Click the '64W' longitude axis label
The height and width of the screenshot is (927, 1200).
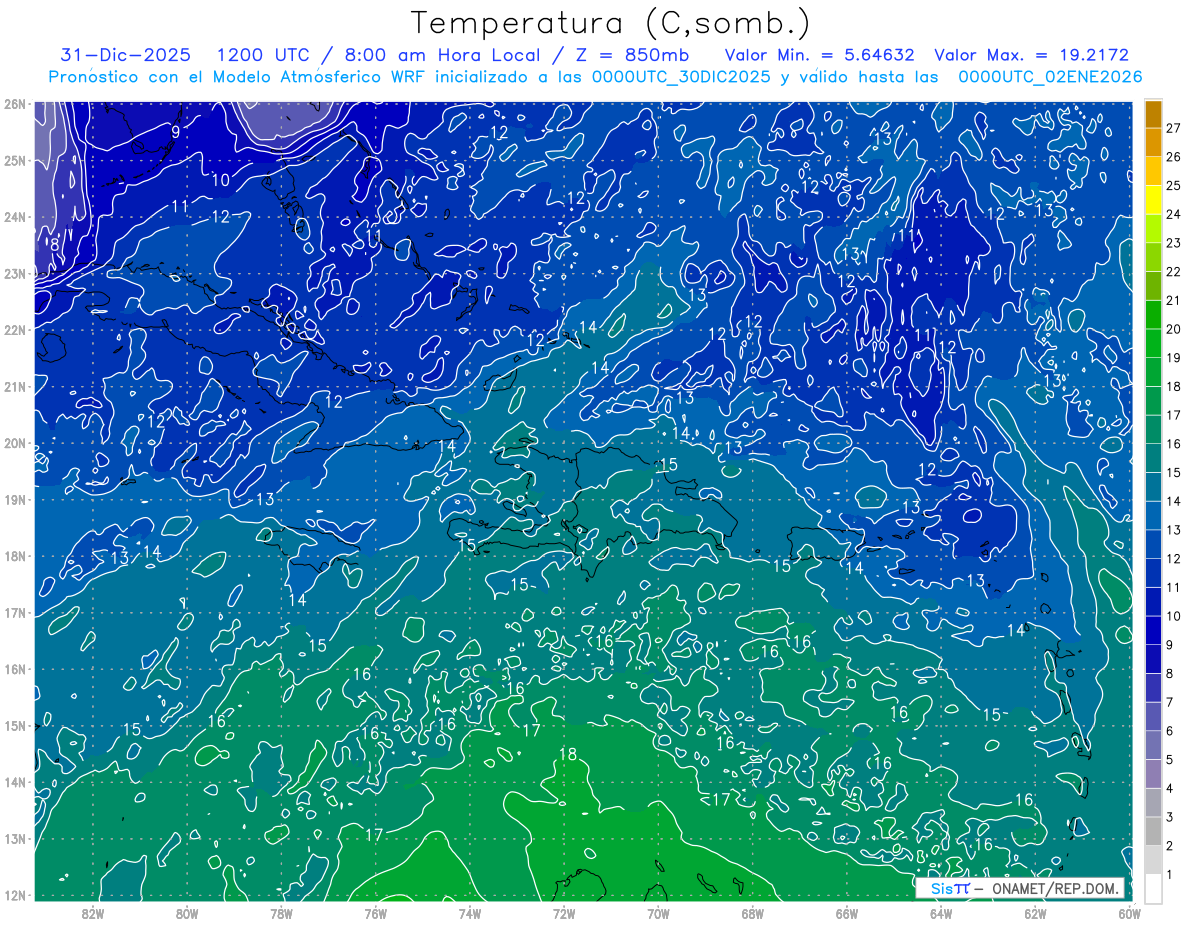[941, 913]
